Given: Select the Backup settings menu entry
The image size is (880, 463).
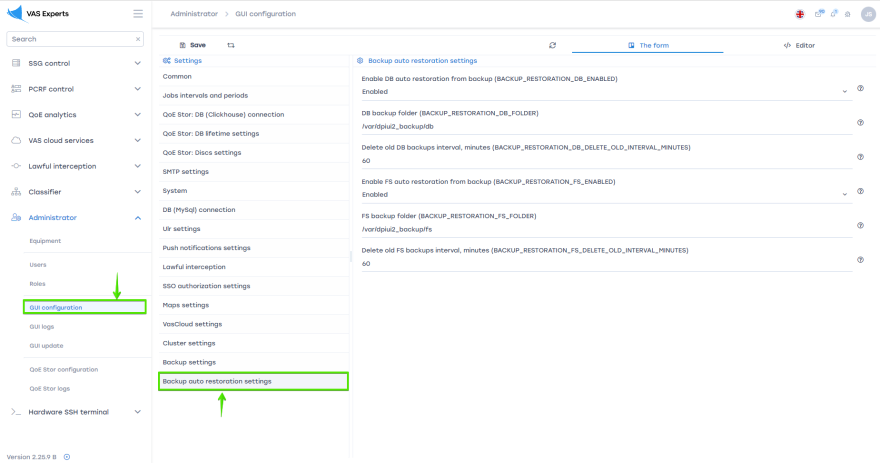Looking at the screenshot, I should [x=189, y=362].
